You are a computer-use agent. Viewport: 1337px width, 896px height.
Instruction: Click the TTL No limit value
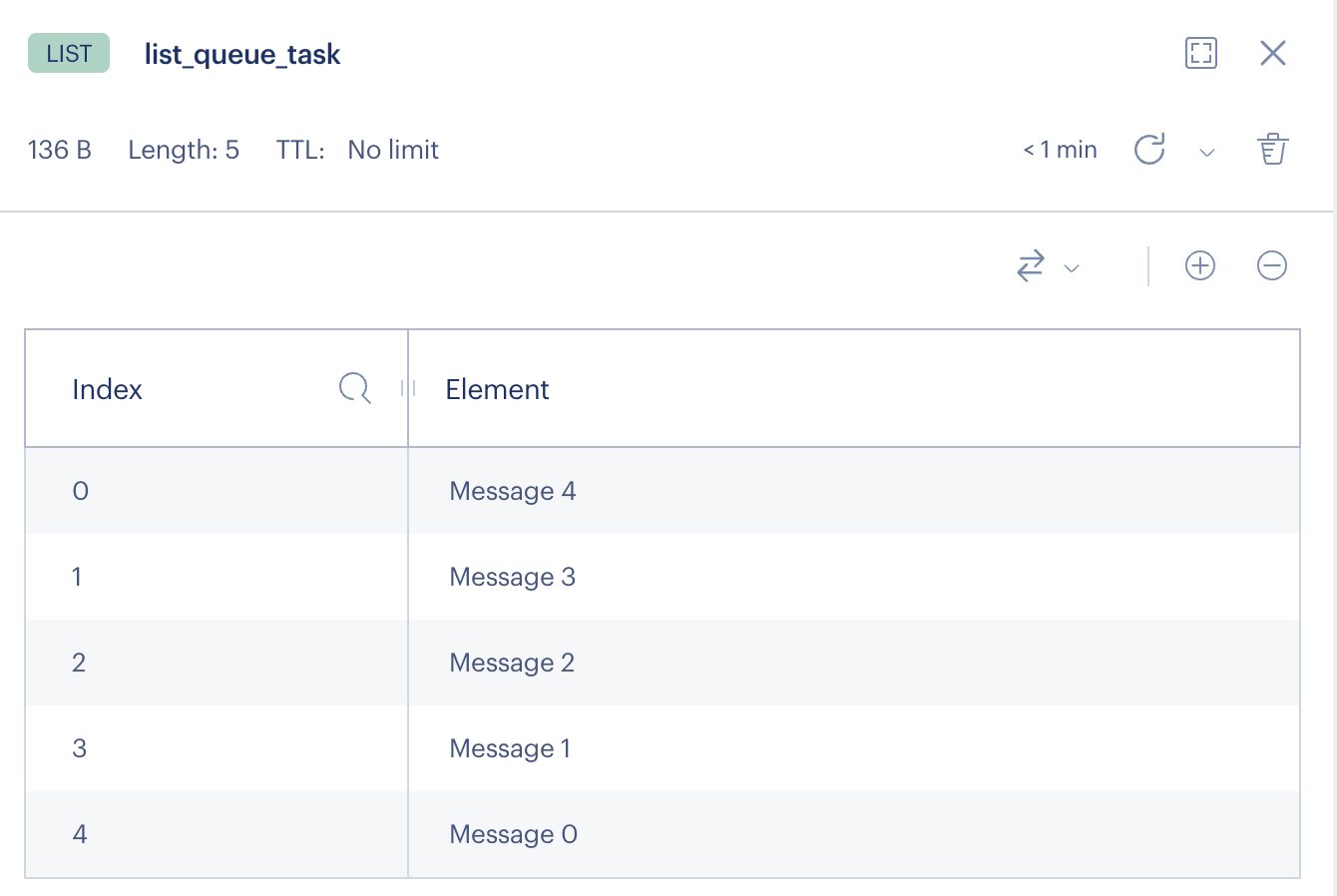pos(393,150)
